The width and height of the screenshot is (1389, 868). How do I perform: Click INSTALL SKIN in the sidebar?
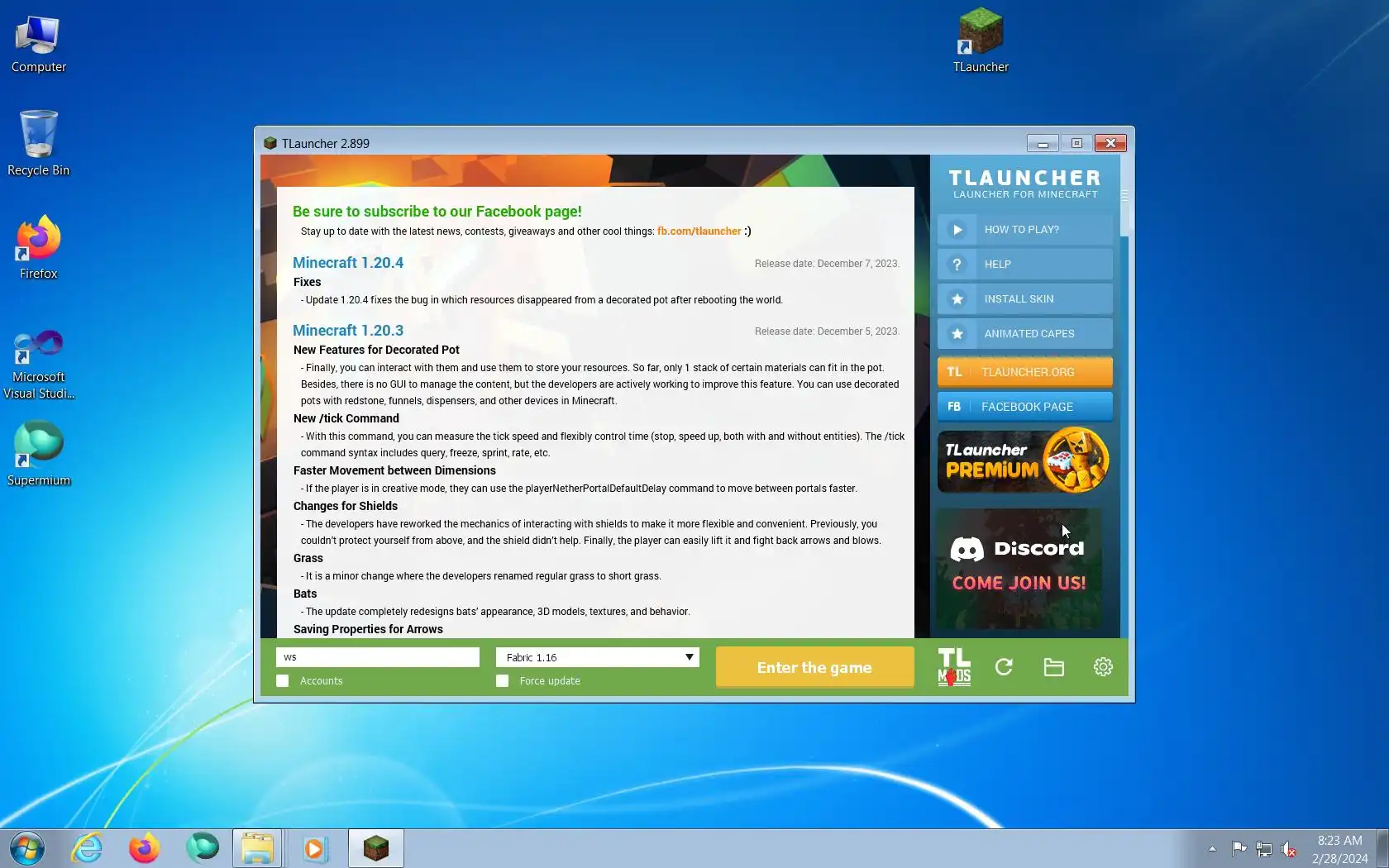1025,299
